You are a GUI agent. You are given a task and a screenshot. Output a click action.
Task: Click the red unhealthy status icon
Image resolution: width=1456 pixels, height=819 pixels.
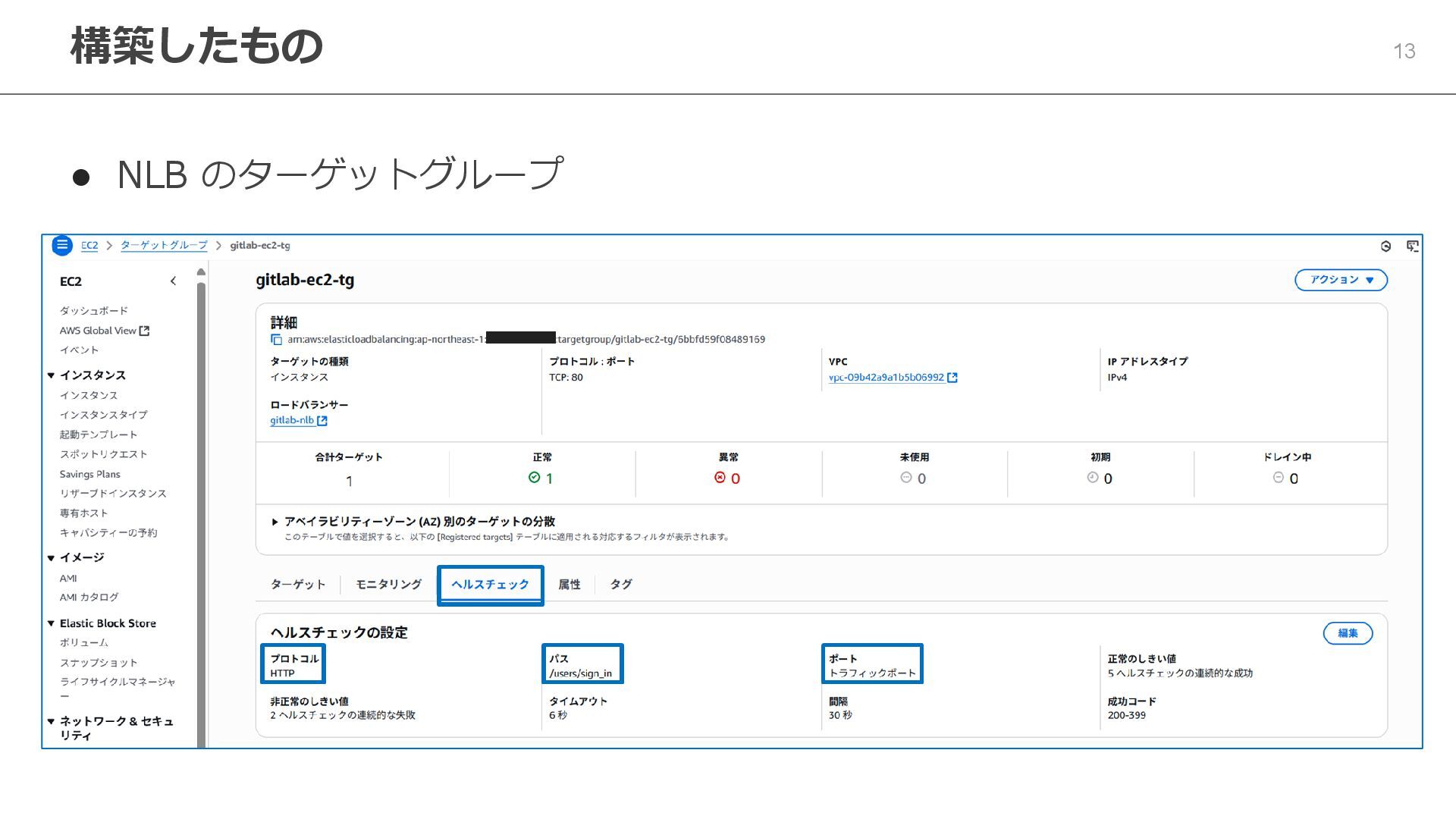(720, 478)
